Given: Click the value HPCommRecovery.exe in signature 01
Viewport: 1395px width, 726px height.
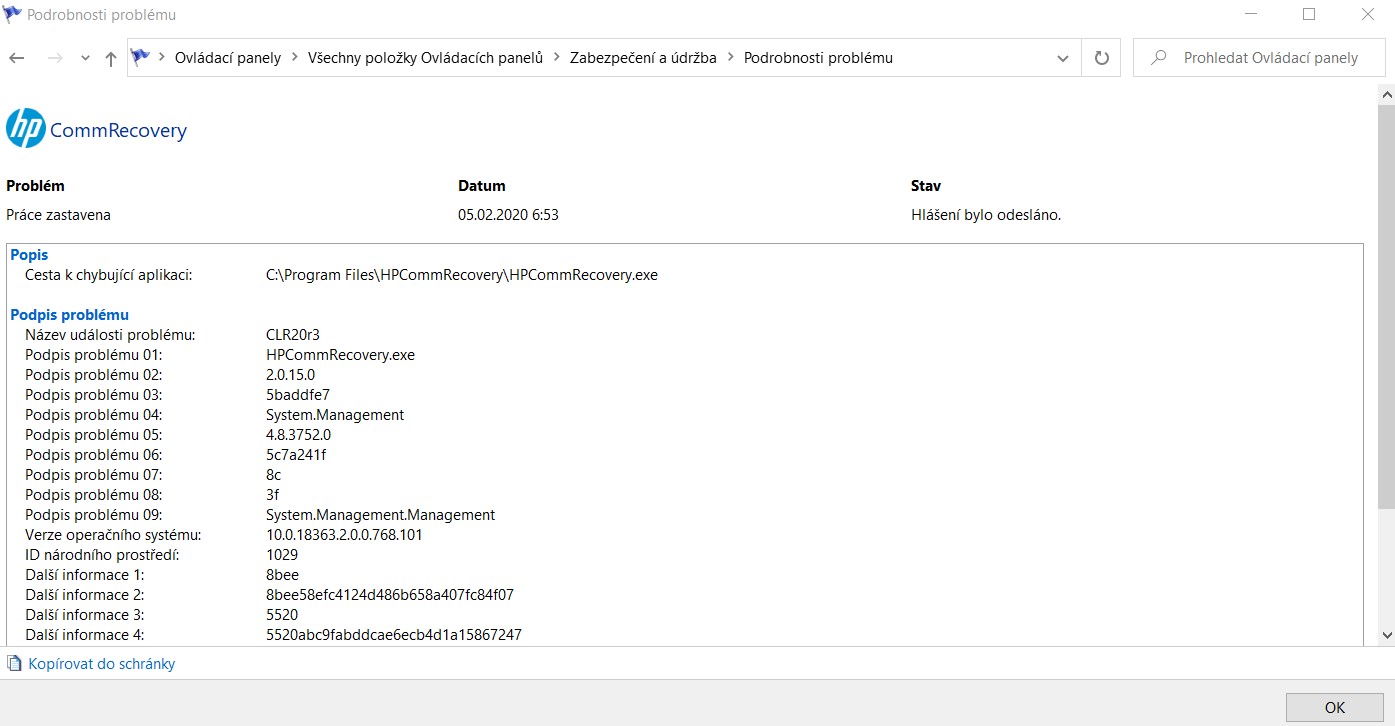Looking at the screenshot, I should tap(340, 355).
